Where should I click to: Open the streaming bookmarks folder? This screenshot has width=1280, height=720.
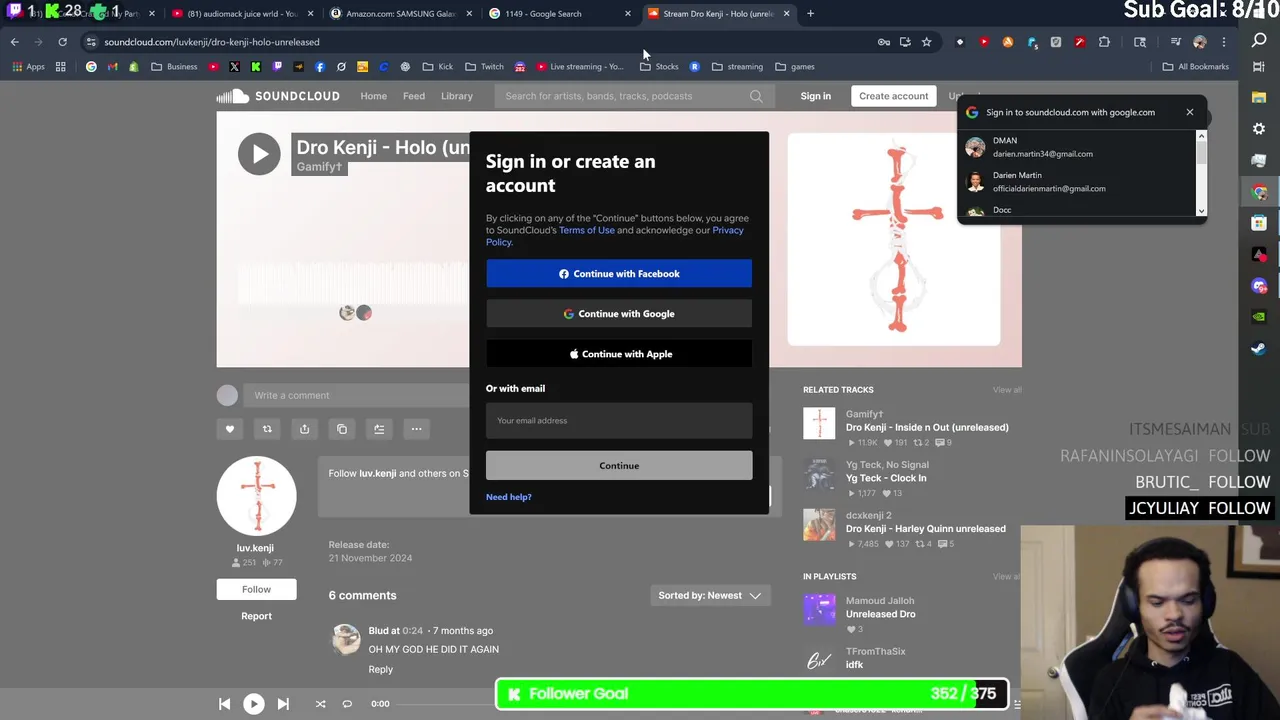tap(737, 67)
